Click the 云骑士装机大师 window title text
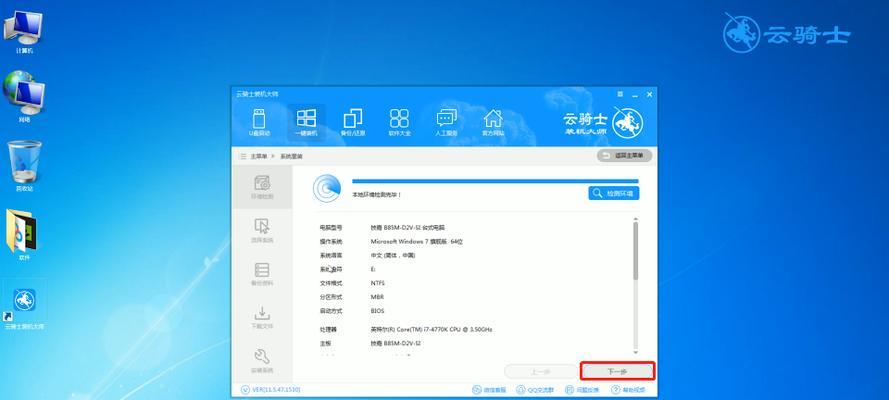Image resolution: width=889 pixels, height=400 pixels. point(257,94)
